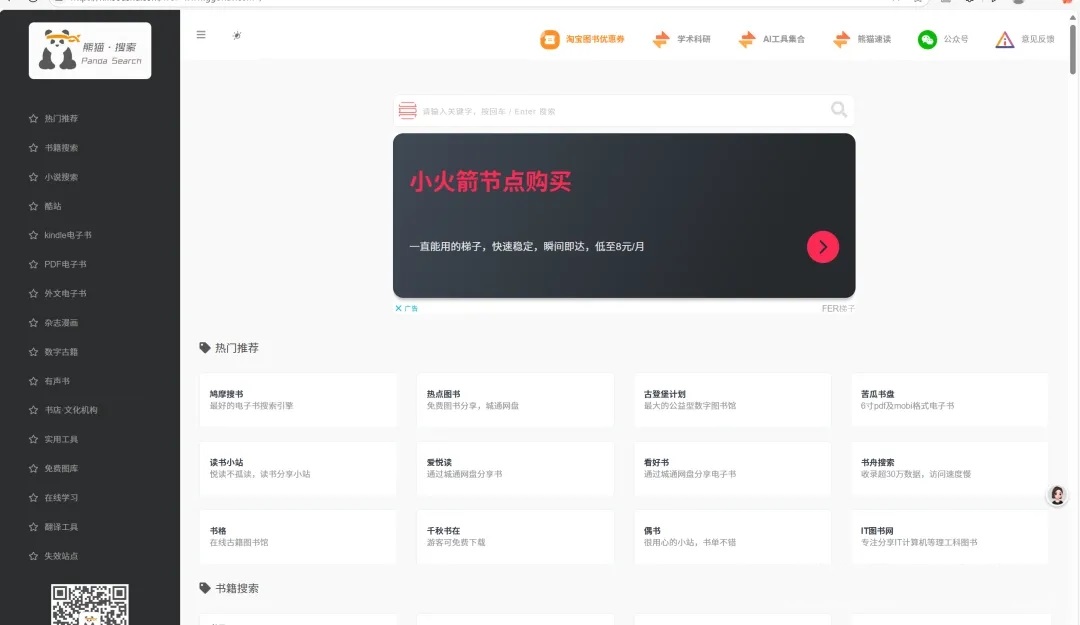Screen dimensions: 1080x625
Task: Click the WeChat 公众号 icon
Action: tap(928, 40)
